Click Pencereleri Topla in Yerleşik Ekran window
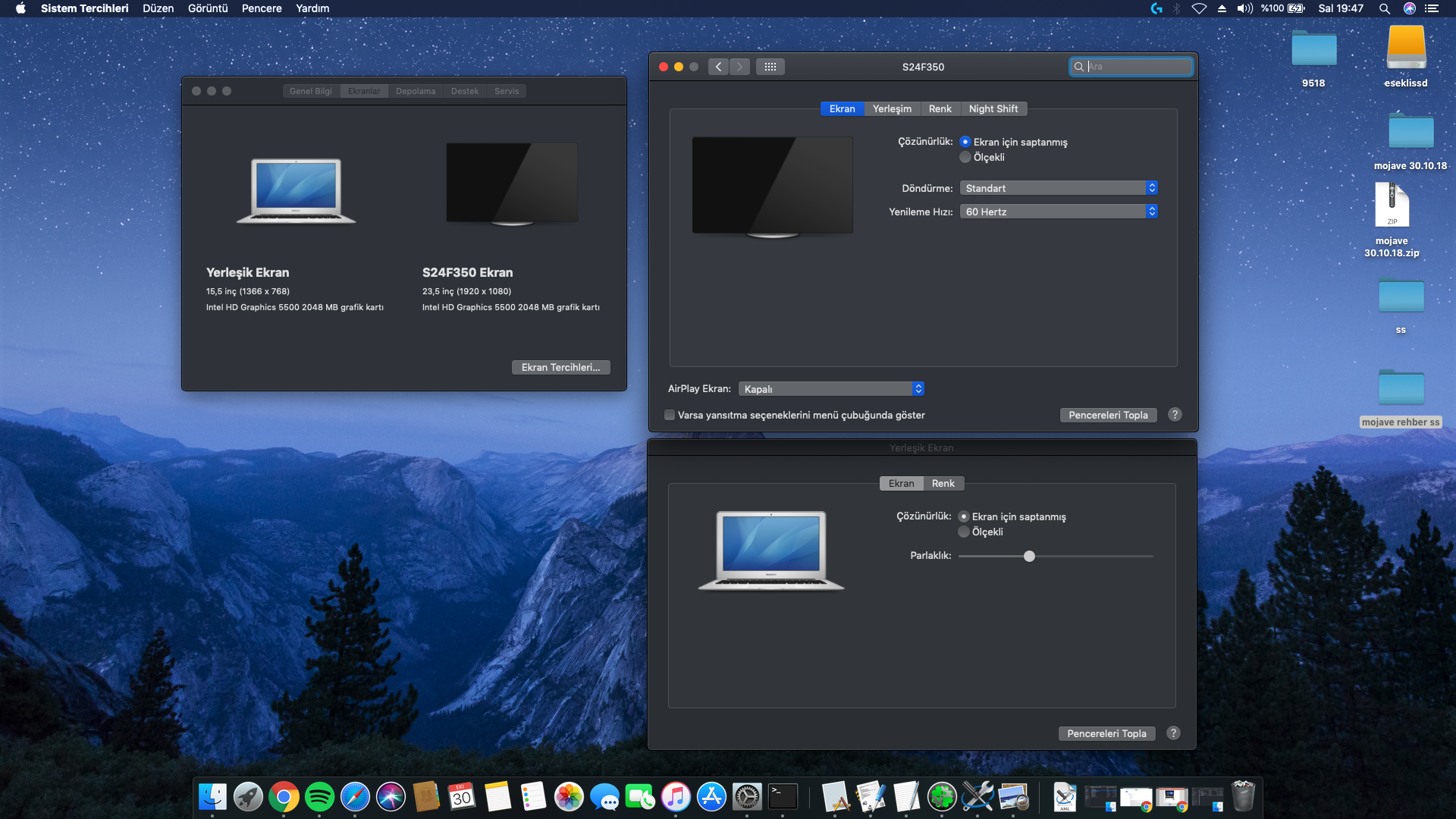1456x819 pixels. tap(1106, 733)
